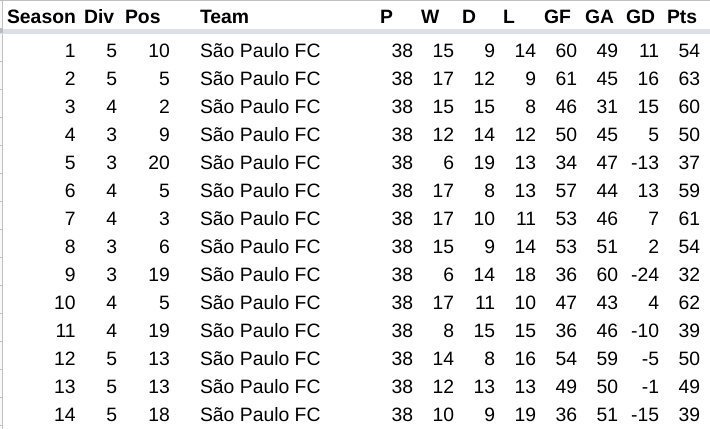
Task: Click the Pts value 63 in season 2
Action: point(688,79)
